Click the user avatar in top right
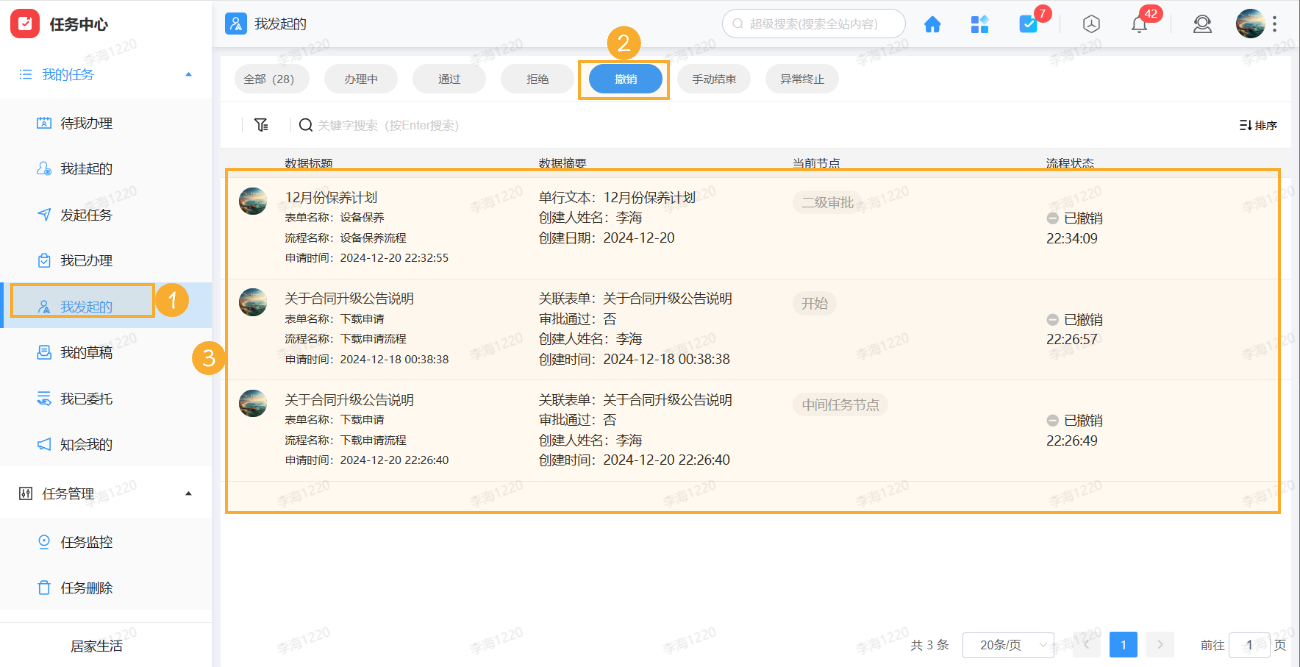Image resolution: width=1300 pixels, height=667 pixels. (x=1251, y=22)
